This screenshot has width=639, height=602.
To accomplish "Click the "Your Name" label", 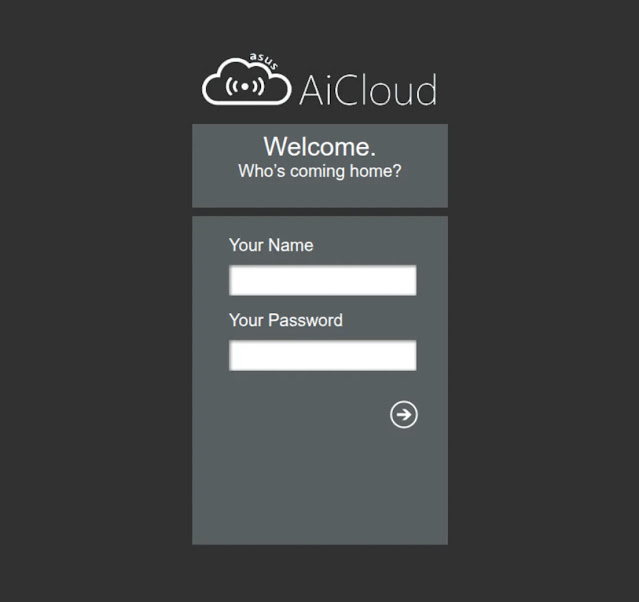I will click(271, 245).
